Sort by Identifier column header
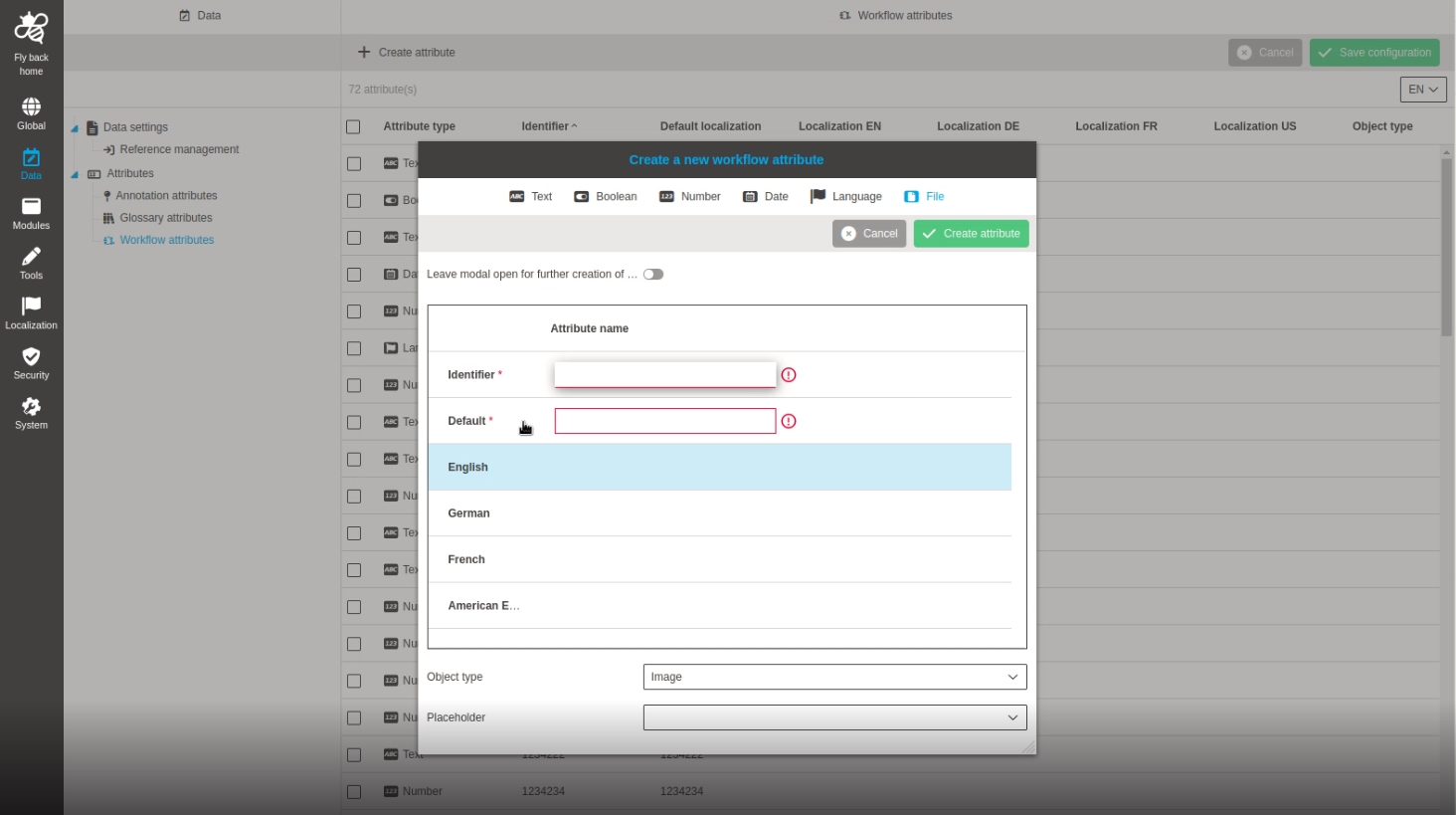1456x815 pixels. [x=549, y=126]
